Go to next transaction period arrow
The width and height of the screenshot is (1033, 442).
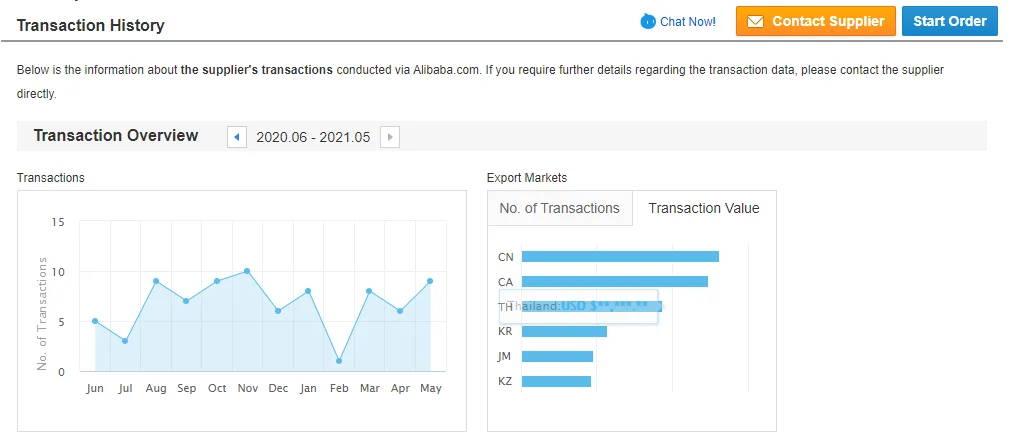[x=390, y=137]
